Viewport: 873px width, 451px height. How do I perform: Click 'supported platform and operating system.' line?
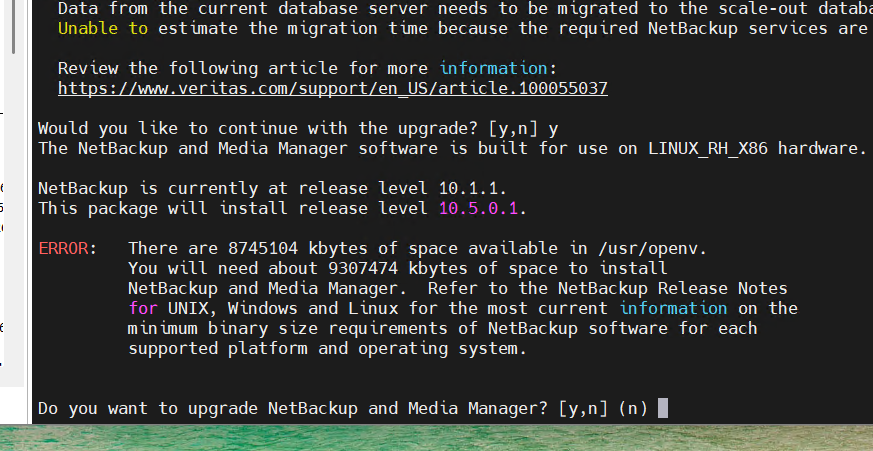click(327, 349)
